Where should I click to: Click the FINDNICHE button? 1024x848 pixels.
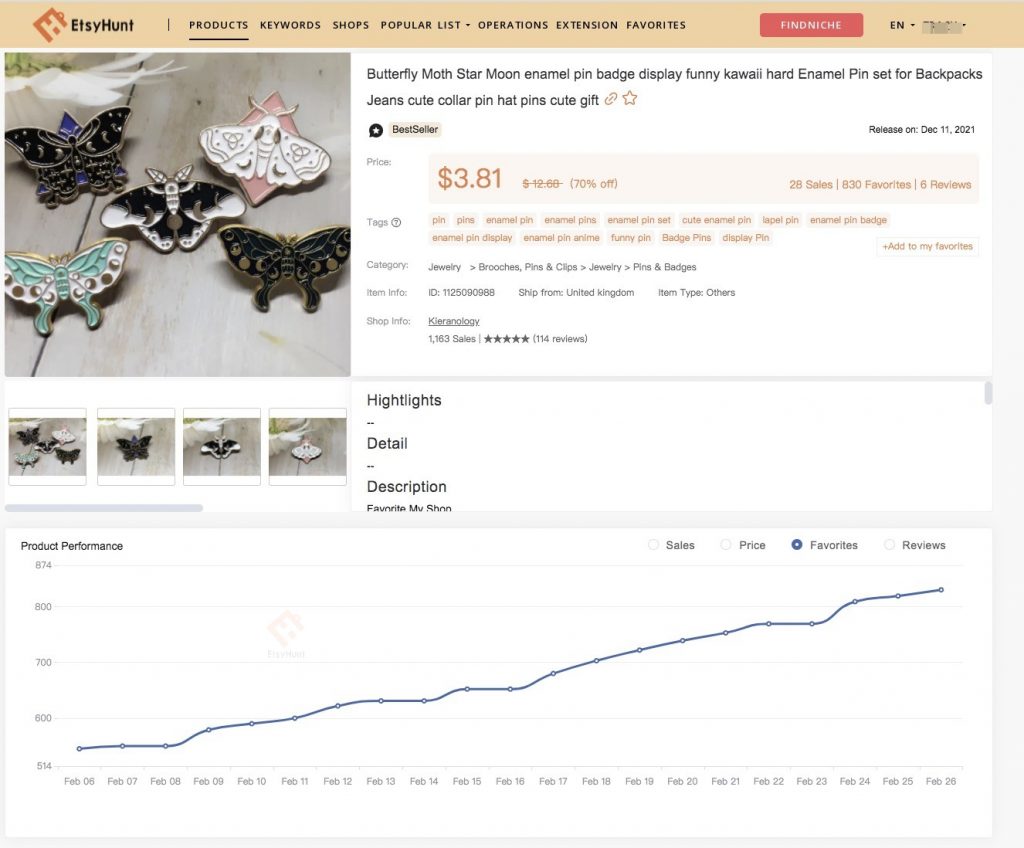811,25
